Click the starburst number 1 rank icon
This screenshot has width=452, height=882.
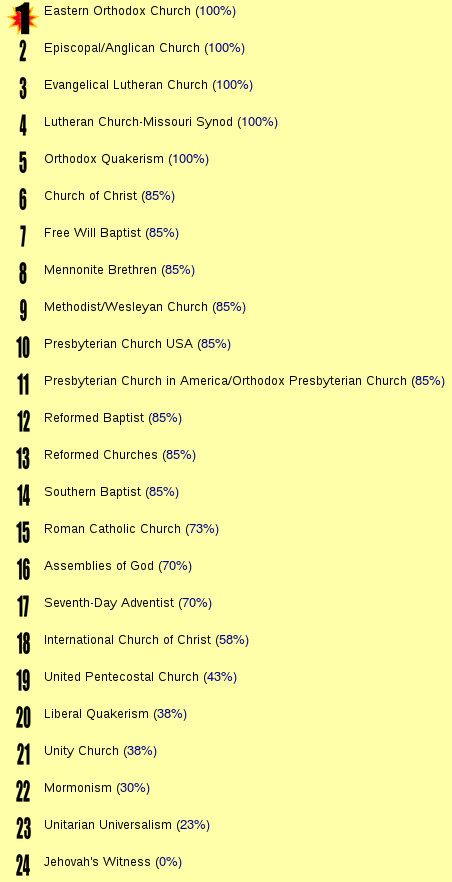pos(22,18)
